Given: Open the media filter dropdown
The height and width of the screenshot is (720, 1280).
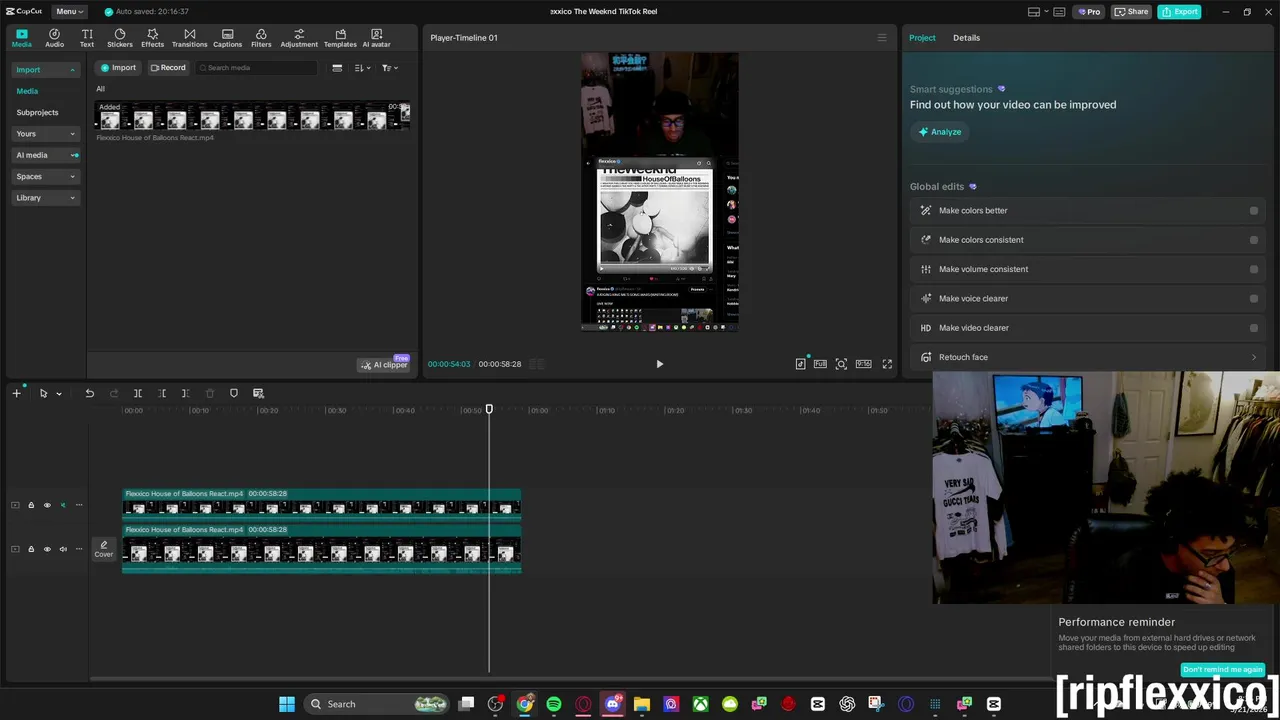Looking at the screenshot, I should tap(390, 68).
